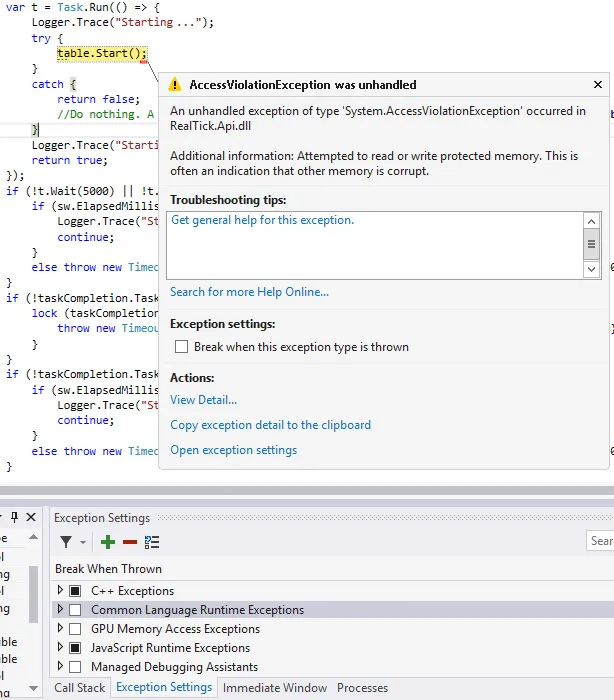614x700 pixels.
Task: Check Common Language Runtime Exceptions checkbox
Action: pos(75,610)
